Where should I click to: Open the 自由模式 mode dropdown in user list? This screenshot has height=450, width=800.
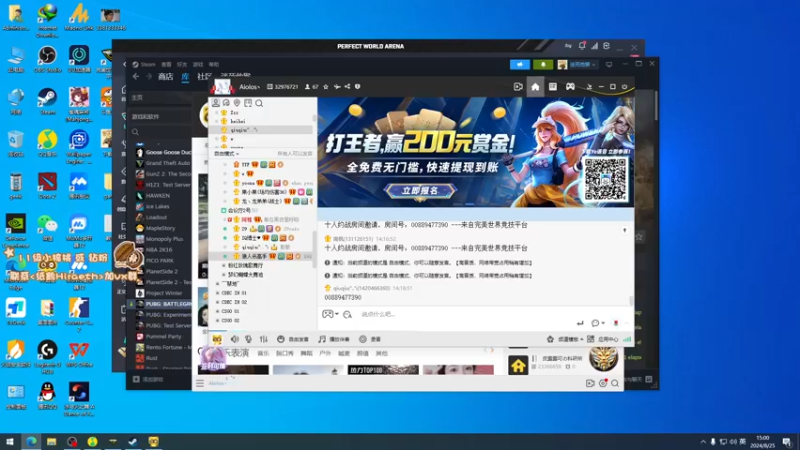pos(226,154)
